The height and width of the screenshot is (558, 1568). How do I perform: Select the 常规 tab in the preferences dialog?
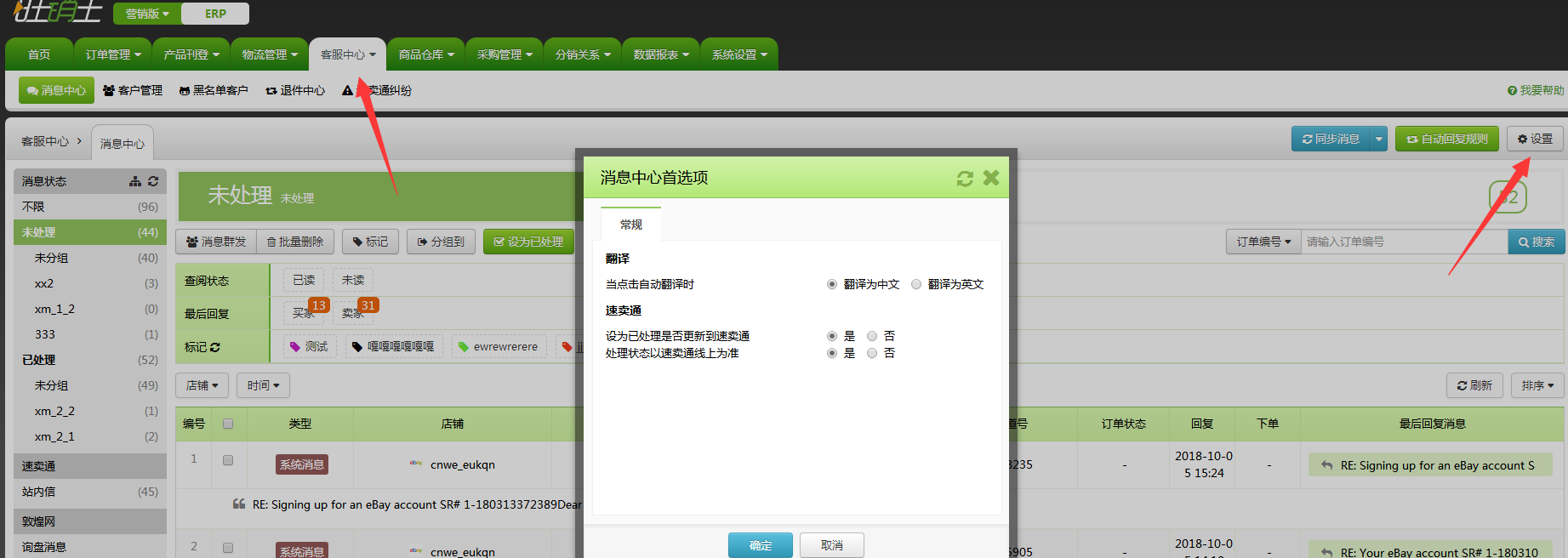(x=631, y=225)
